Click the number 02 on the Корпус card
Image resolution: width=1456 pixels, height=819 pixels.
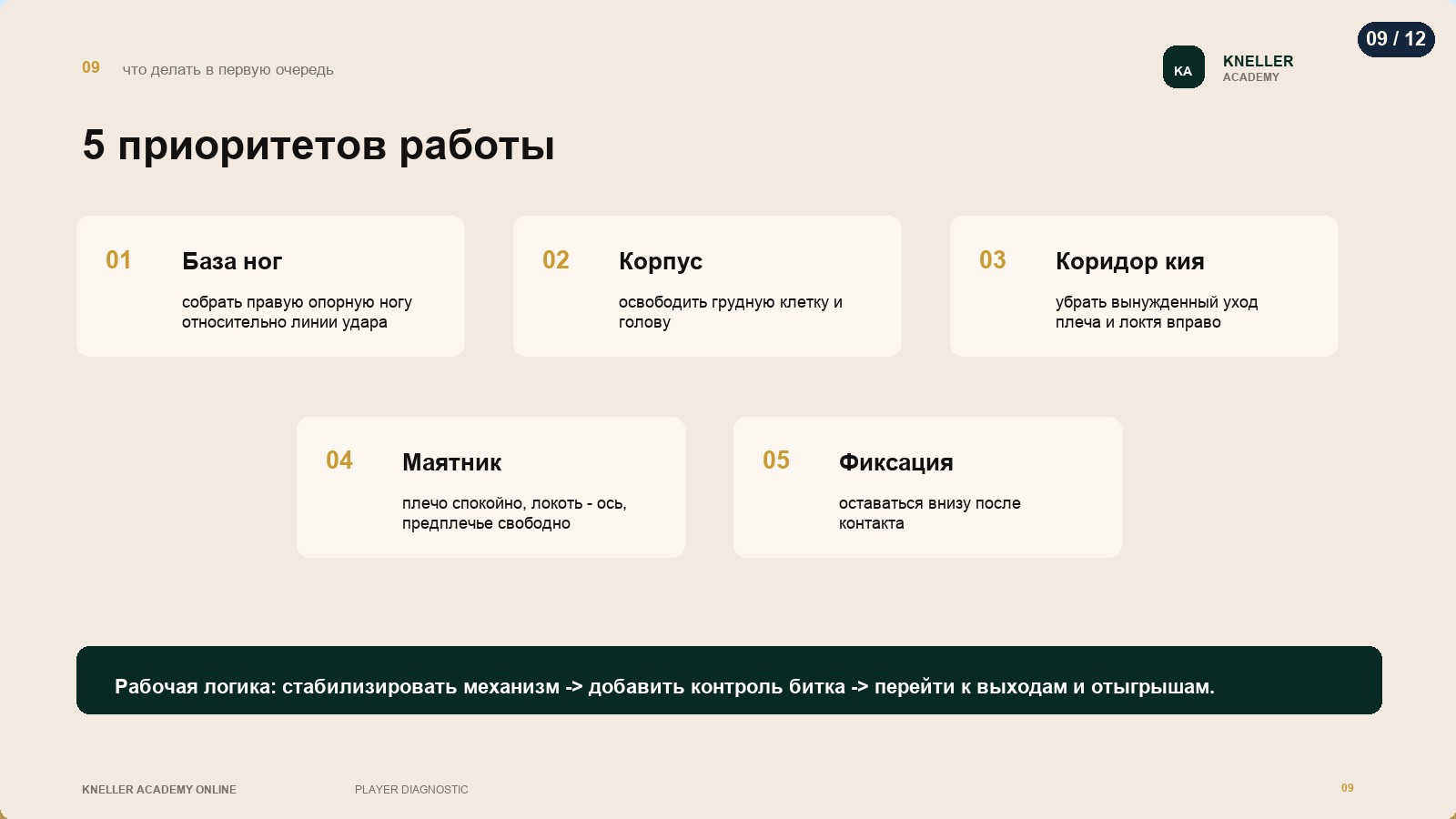556,260
